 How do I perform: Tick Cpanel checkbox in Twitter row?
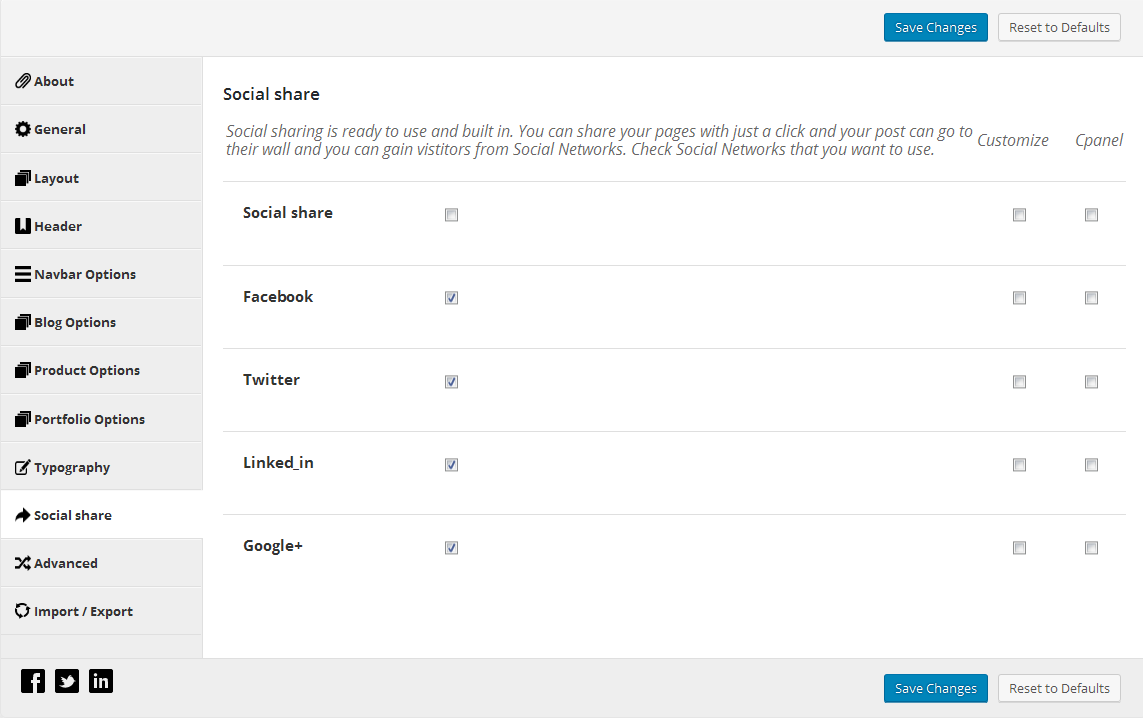coord(1091,381)
